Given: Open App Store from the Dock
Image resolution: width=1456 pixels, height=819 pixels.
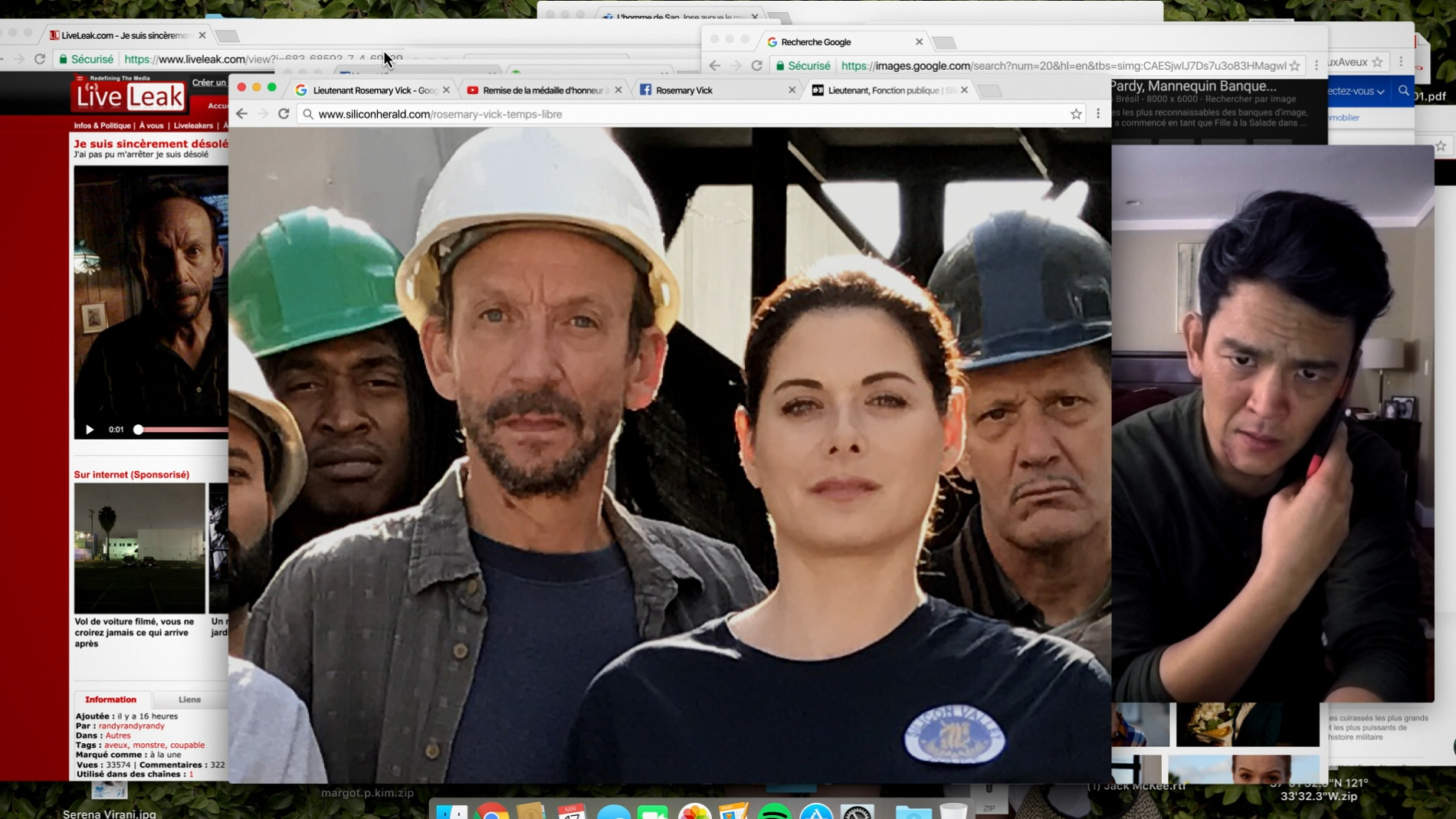Looking at the screenshot, I should coord(816,811).
